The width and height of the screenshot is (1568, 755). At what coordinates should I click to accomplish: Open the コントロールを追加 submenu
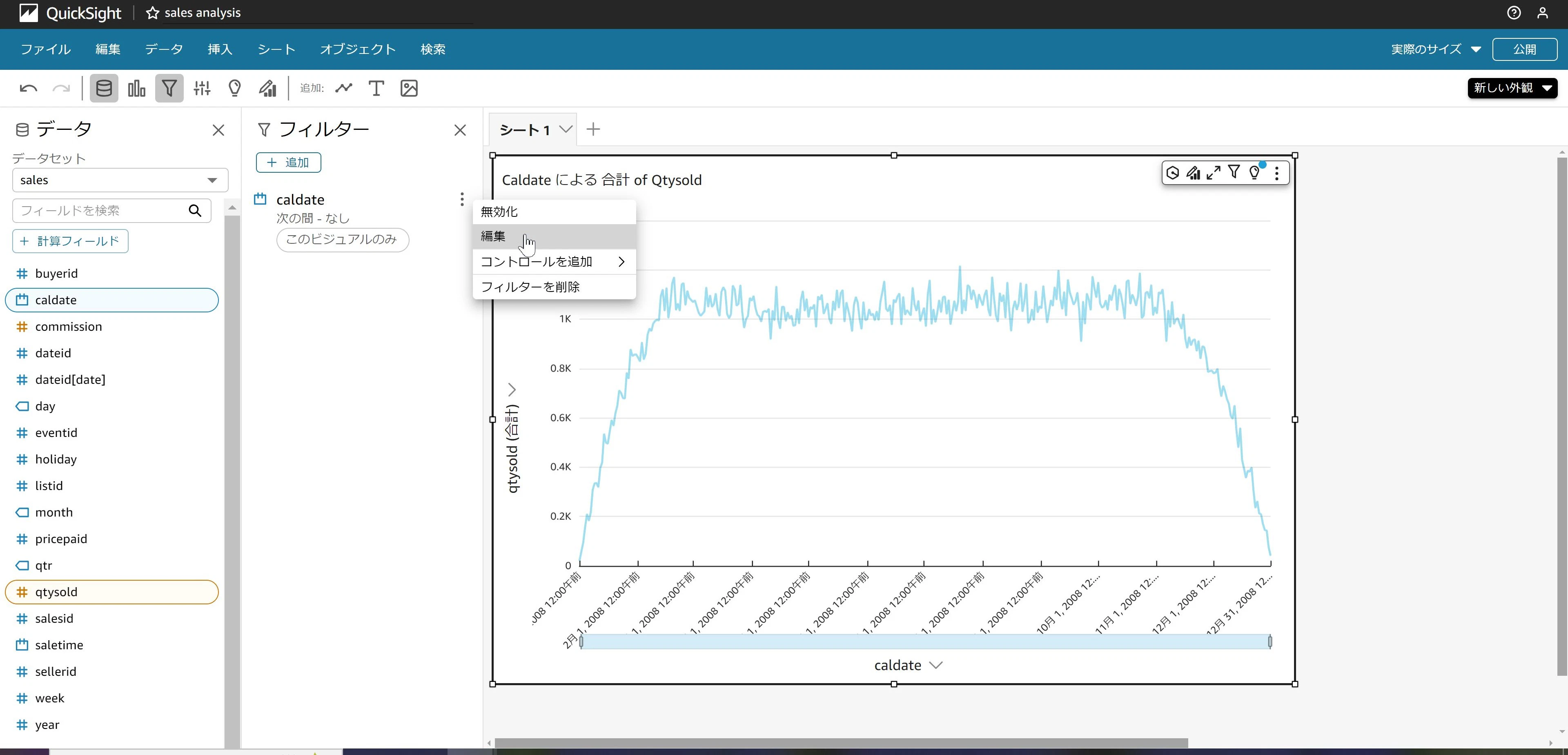[x=554, y=262]
